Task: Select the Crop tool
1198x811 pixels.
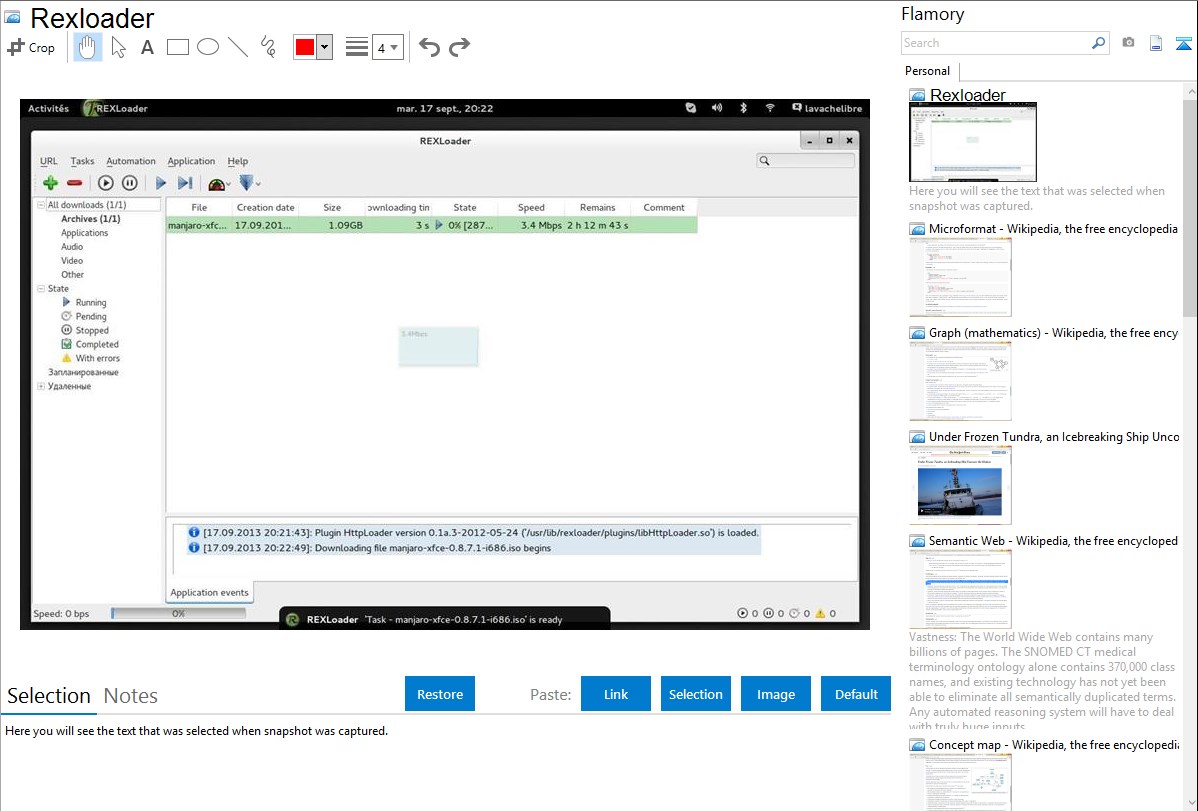Action: click(x=31, y=47)
